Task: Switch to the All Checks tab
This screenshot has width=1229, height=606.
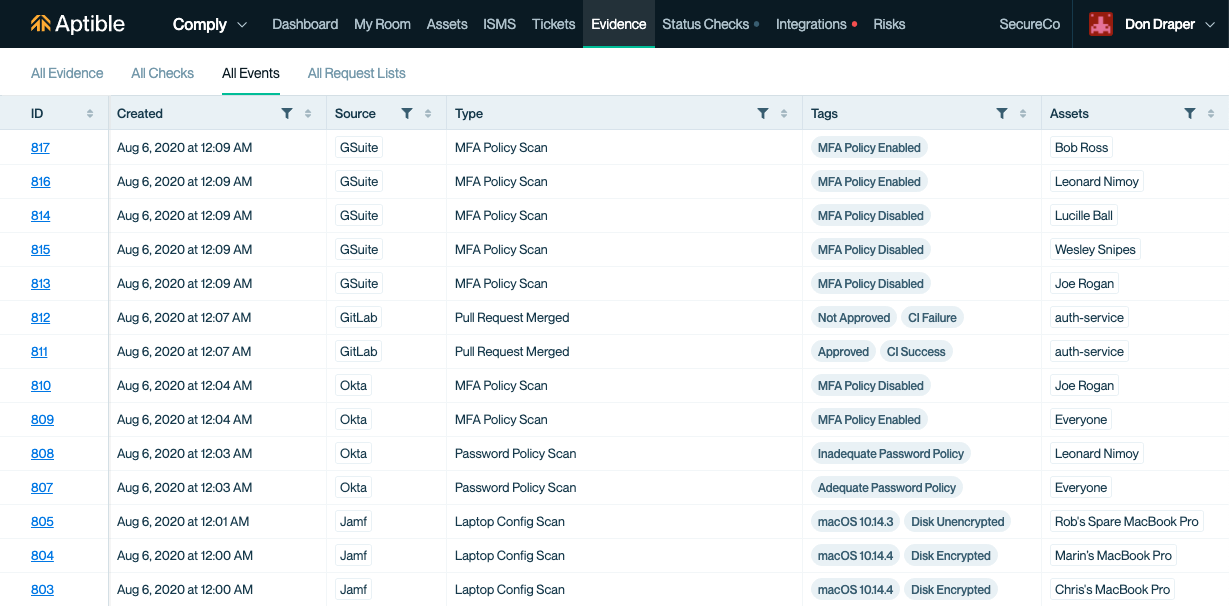Action: 163,73
